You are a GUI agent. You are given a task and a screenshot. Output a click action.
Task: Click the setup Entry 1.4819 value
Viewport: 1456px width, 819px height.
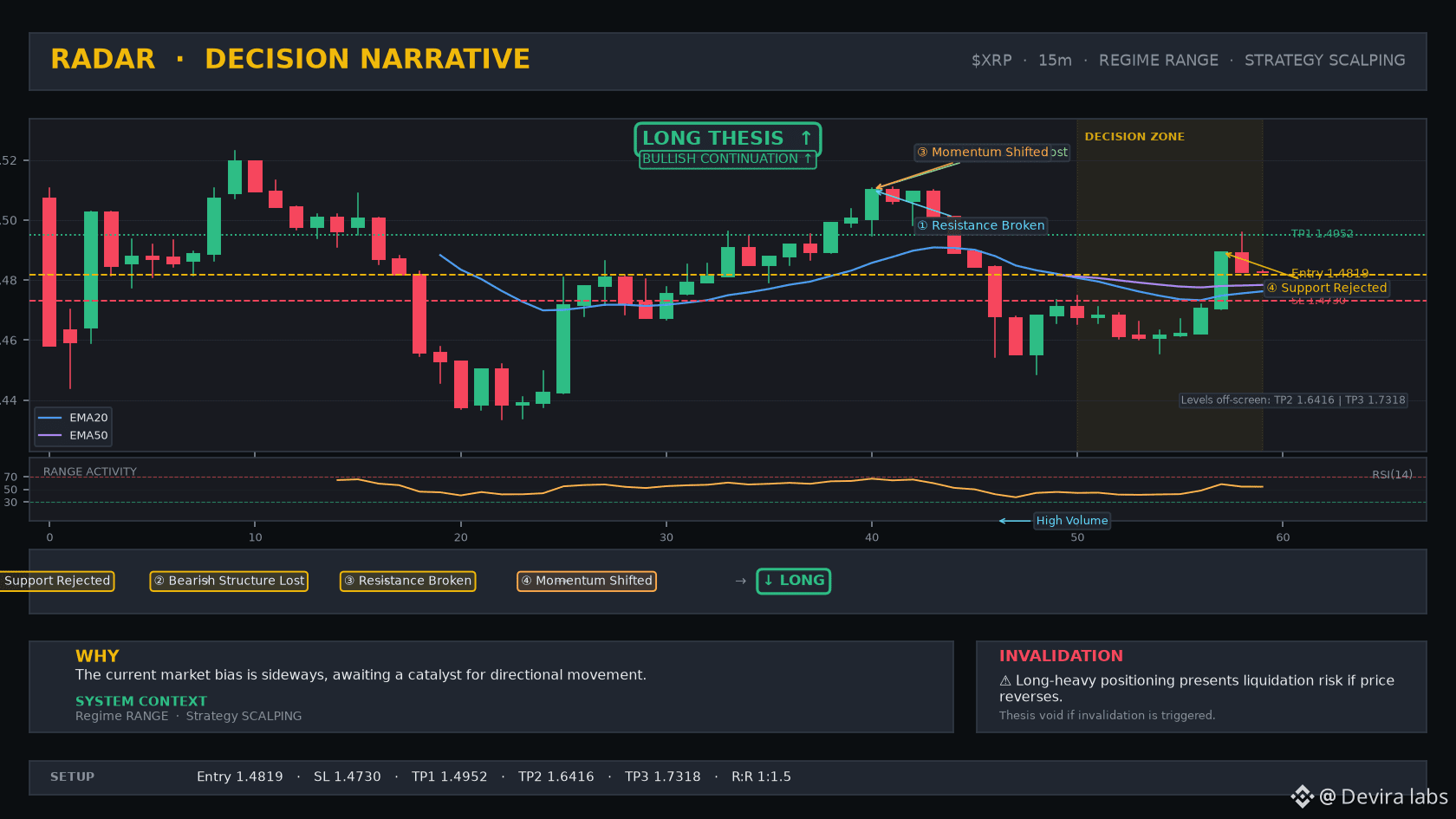[239, 777]
